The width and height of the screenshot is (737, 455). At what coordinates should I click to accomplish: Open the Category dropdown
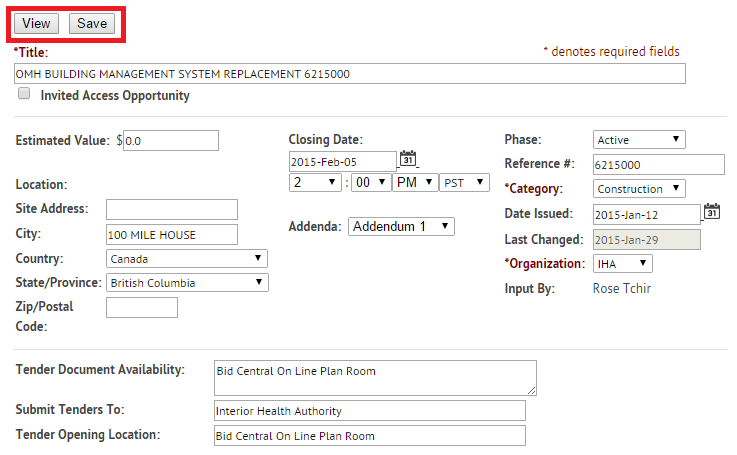click(639, 189)
